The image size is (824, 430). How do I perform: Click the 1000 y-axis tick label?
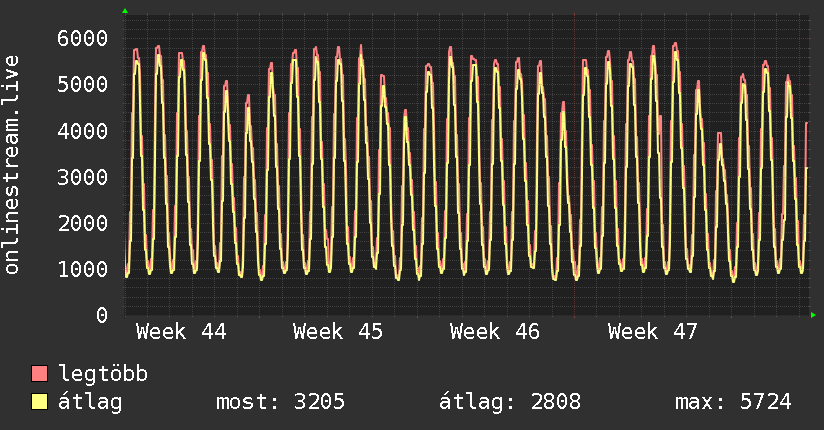[81, 270]
